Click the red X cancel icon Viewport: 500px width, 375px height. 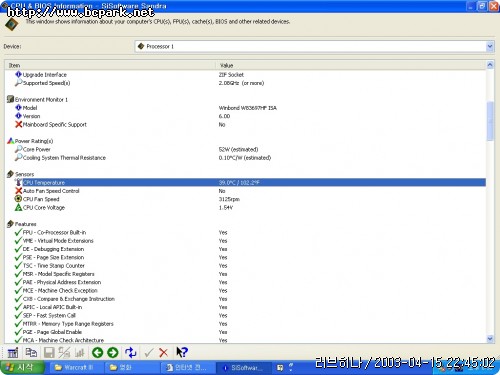[x=163, y=352]
